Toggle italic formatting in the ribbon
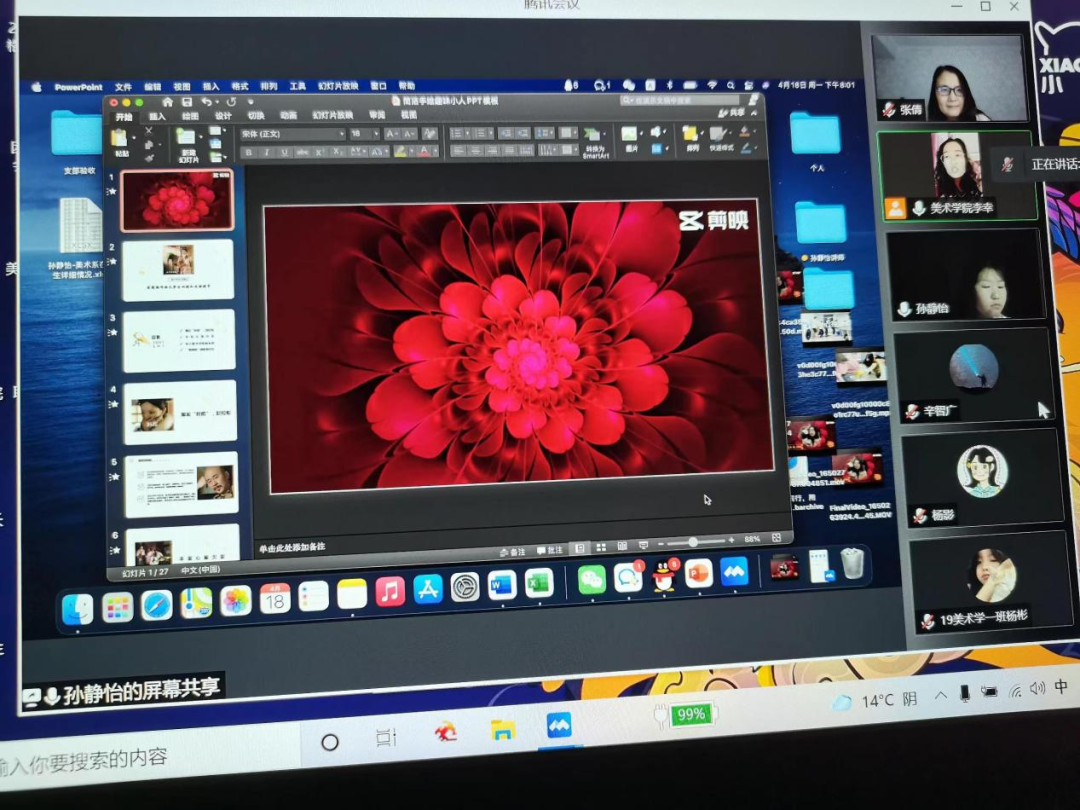The image size is (1080, 810). (267, 152)
